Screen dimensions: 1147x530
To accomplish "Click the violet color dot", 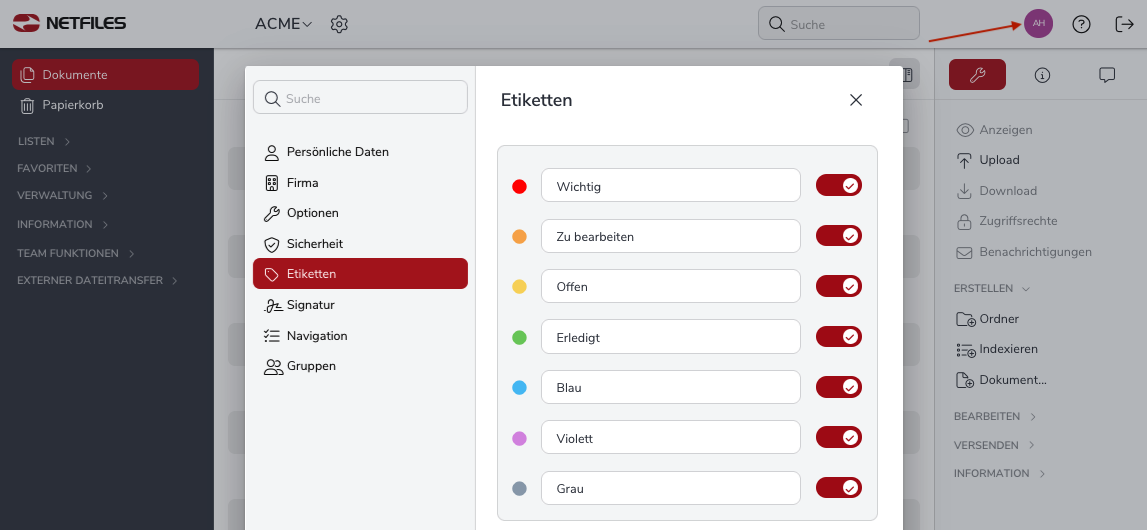I will (519, 439).
